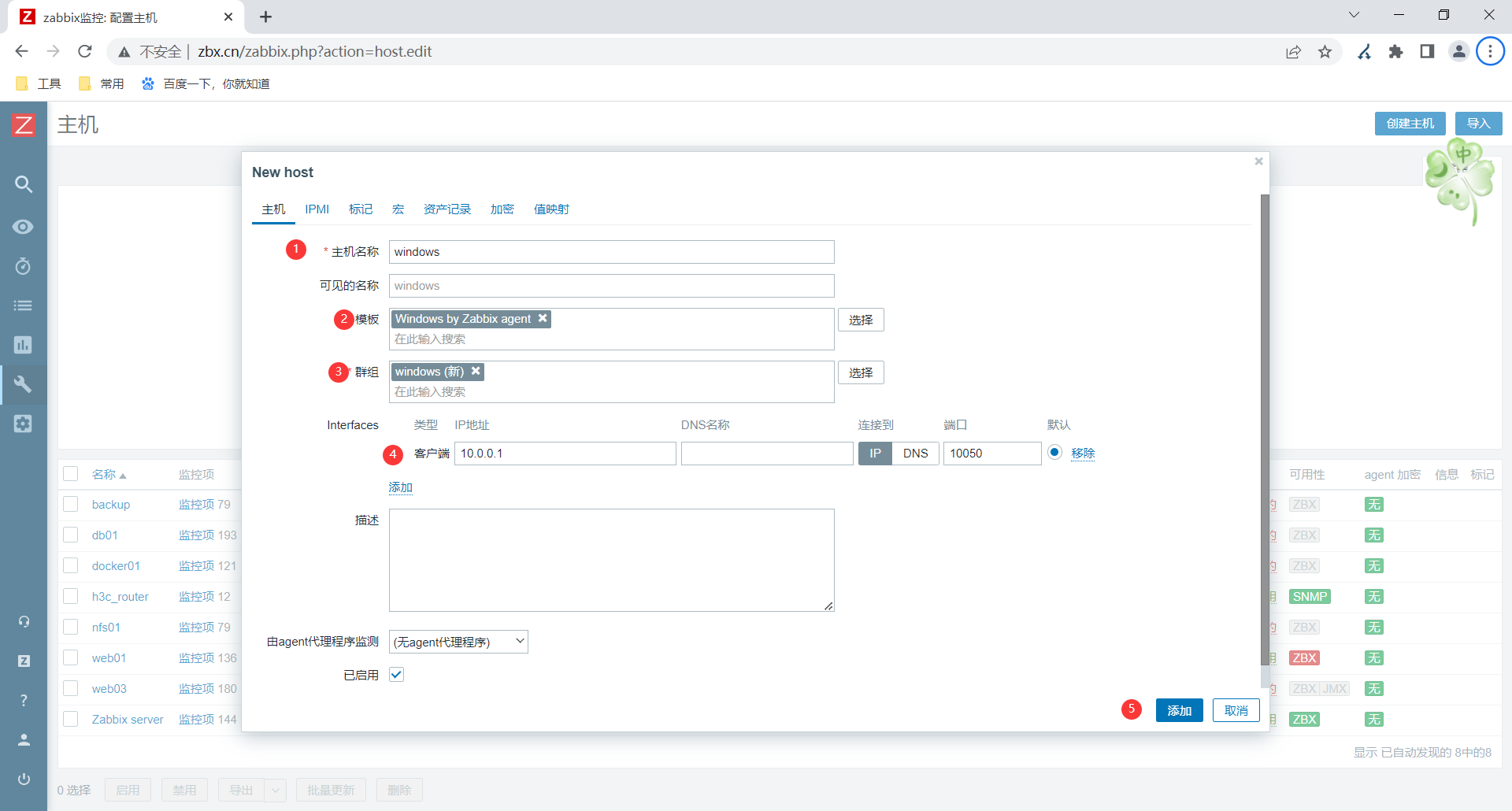Switch to the 主机 tab
Viewport: 1512px width, 811px height.
tap(273, 209)
